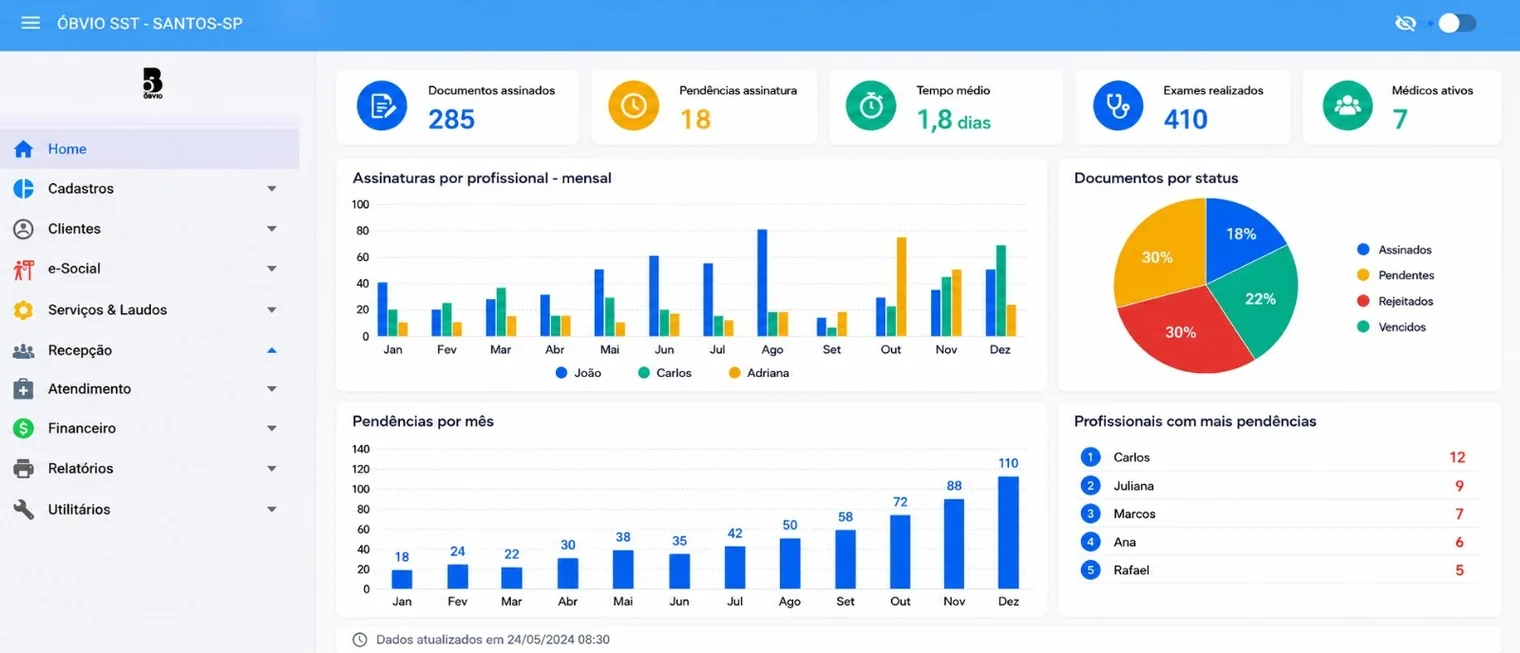Click the Financeiro dollar icon

click(23, 428)
